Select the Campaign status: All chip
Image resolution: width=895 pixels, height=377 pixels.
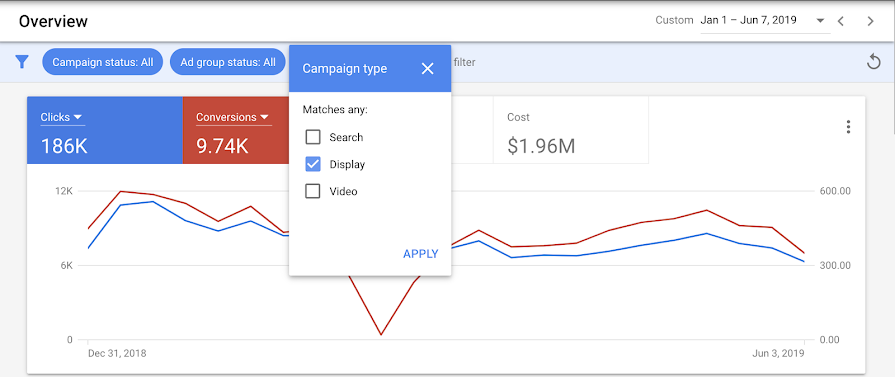[103, 62]
